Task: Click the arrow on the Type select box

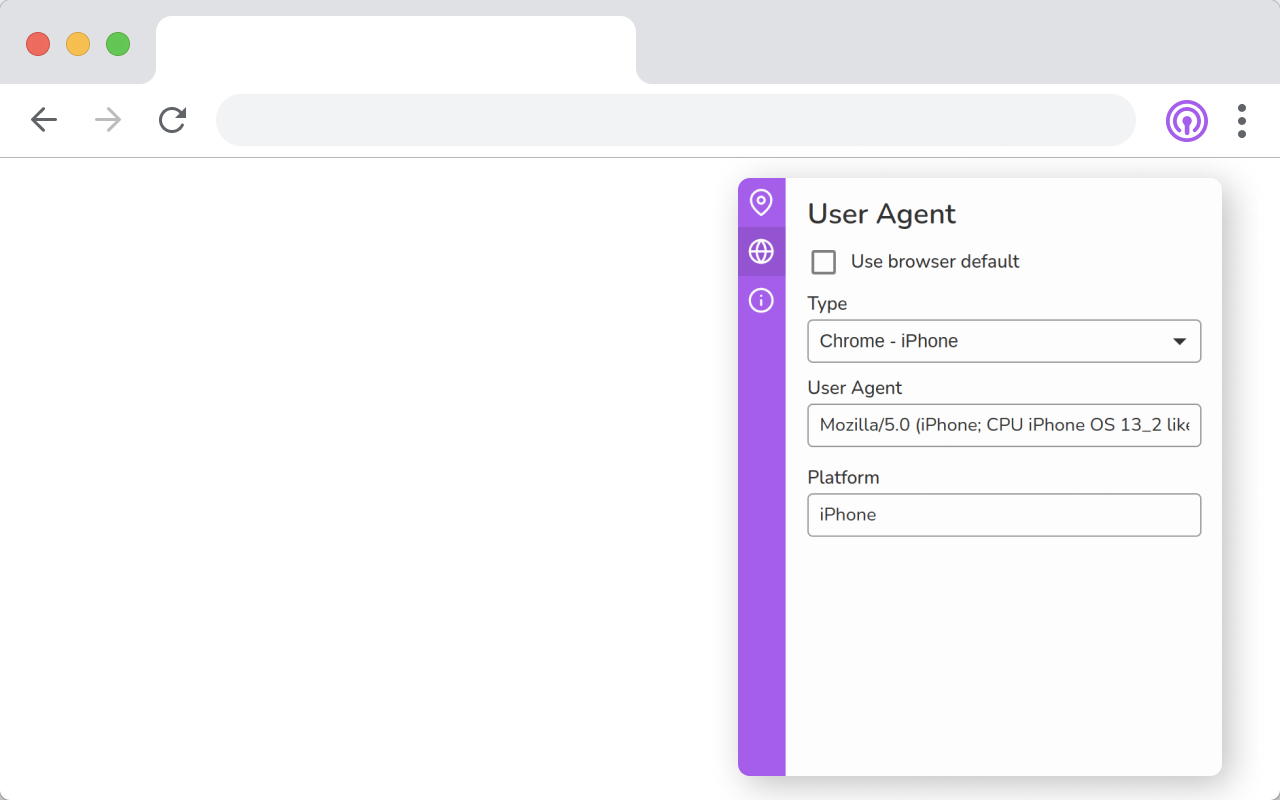Action: point(1179,341)
